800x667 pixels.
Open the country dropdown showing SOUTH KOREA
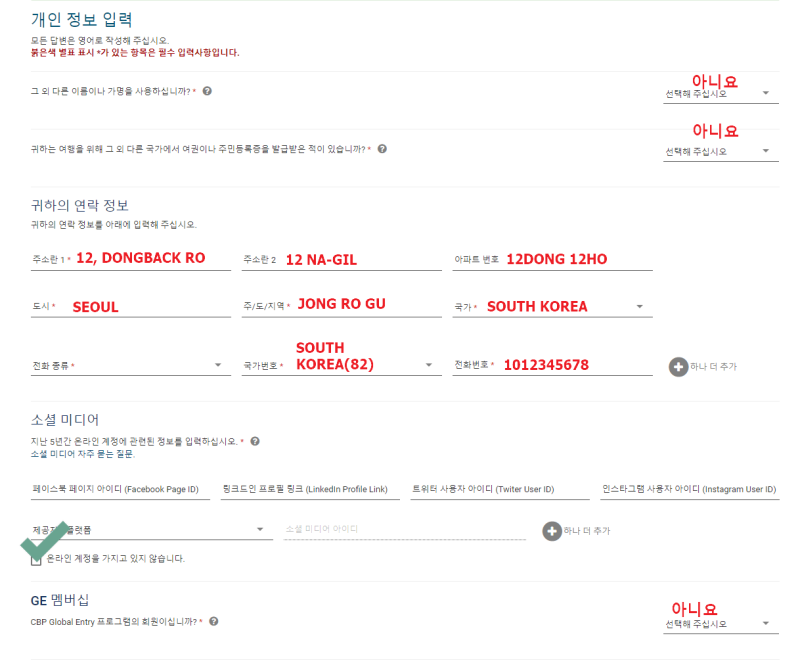(x=552, y=307)
